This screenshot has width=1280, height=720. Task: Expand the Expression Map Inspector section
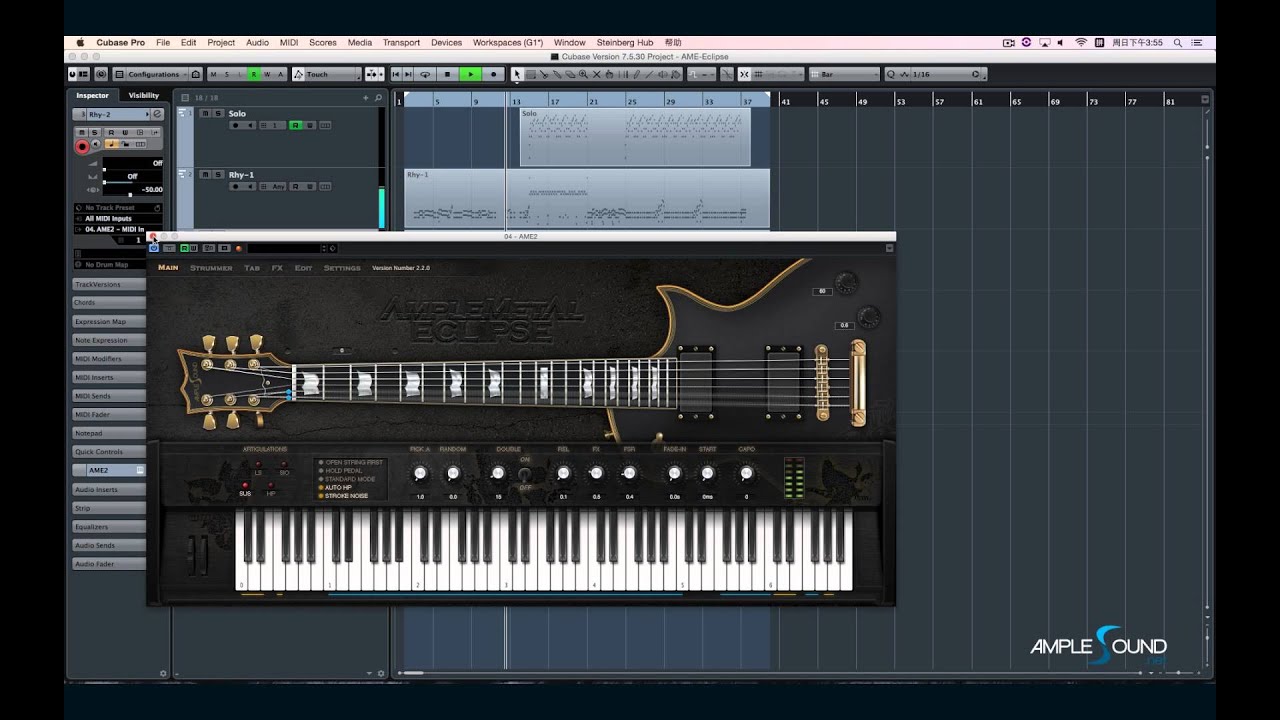(109, 322)
